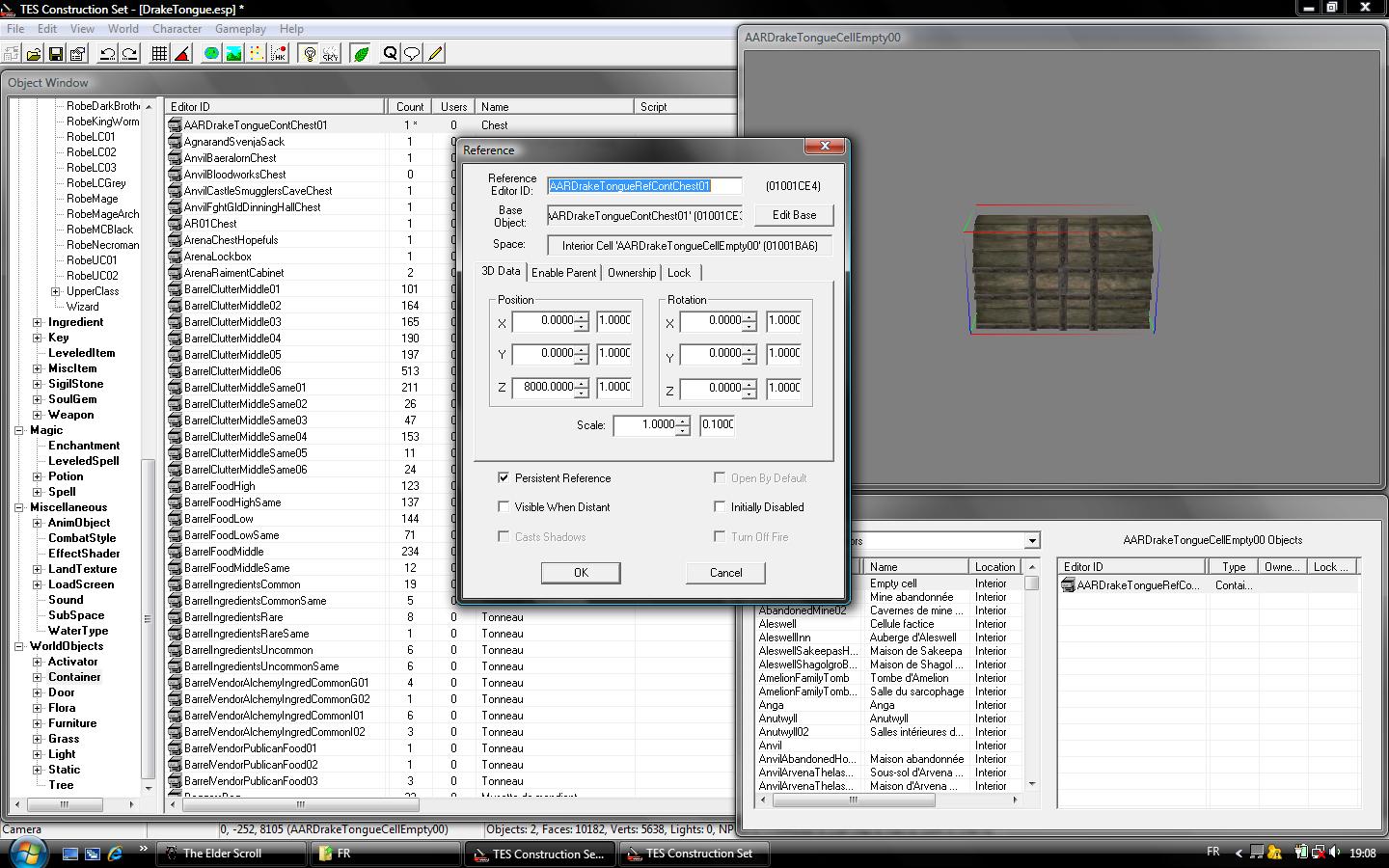Open the Gameplay menu

tap(240, 29)
